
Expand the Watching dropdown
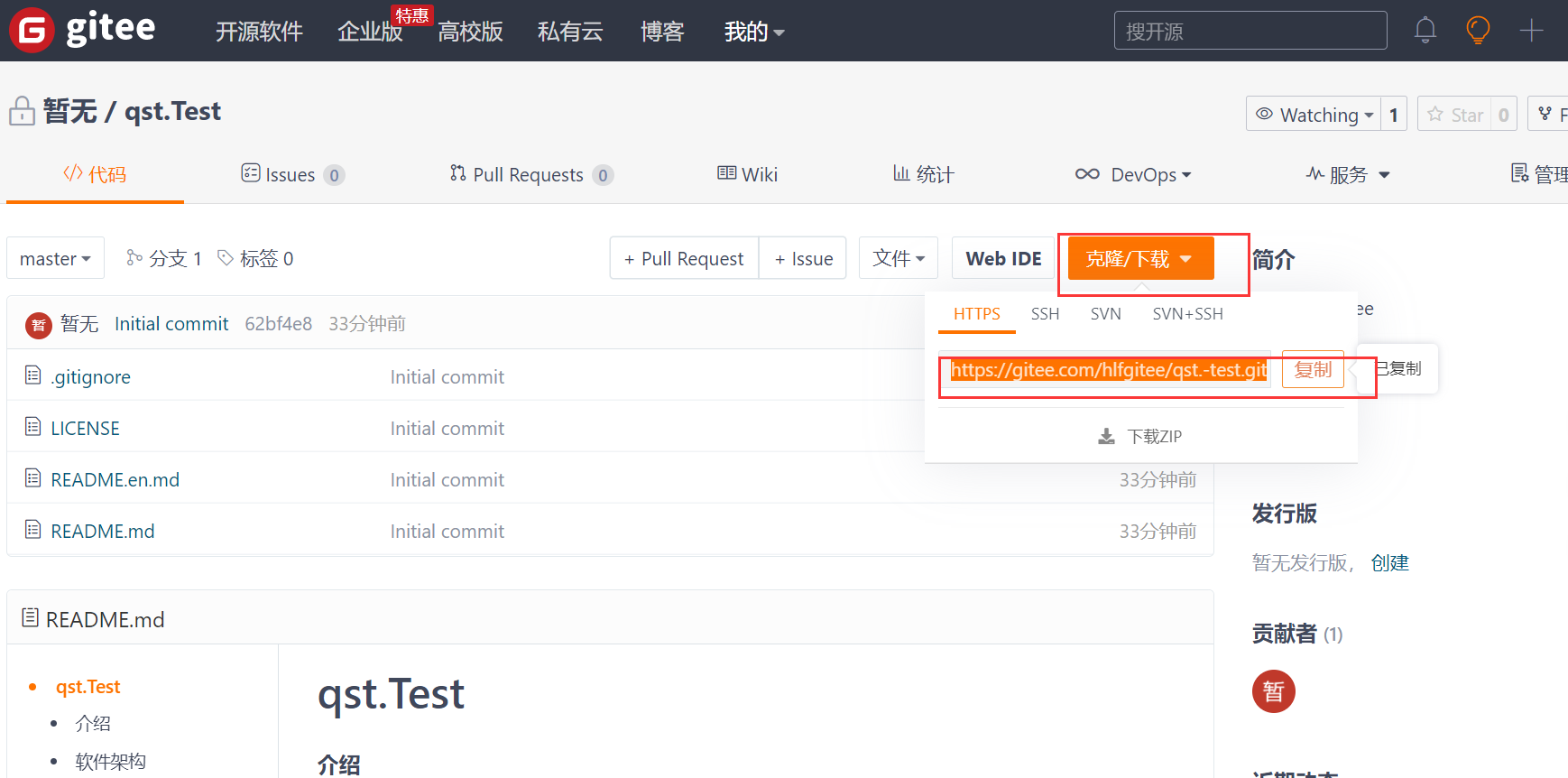(x=1314, y=114)
